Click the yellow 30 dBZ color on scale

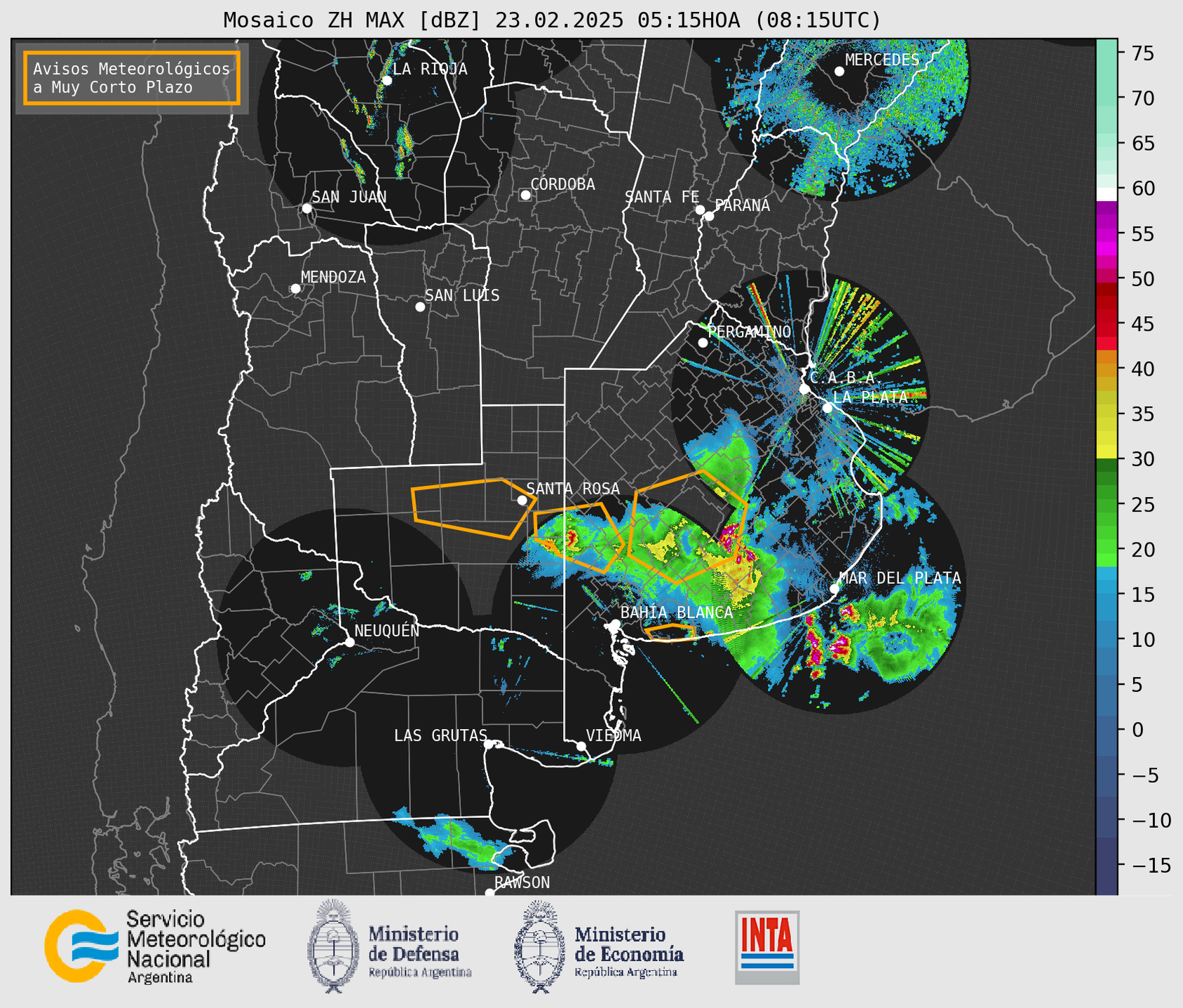click(x=1107, y=450)
